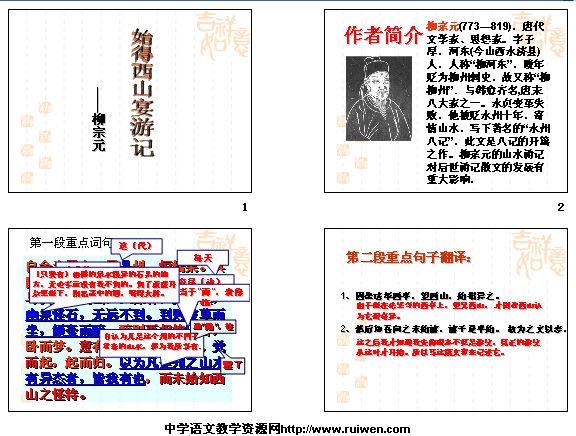Image resolution: width=576 pixels, height=436 pixels.
Task: Click page number 1 below title slide
Action: 245,207
